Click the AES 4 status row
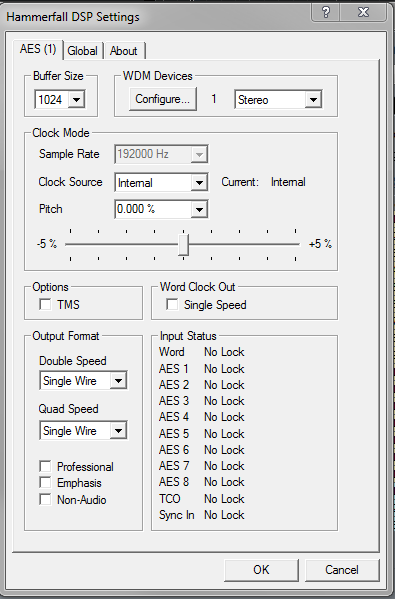 (202, 417)
